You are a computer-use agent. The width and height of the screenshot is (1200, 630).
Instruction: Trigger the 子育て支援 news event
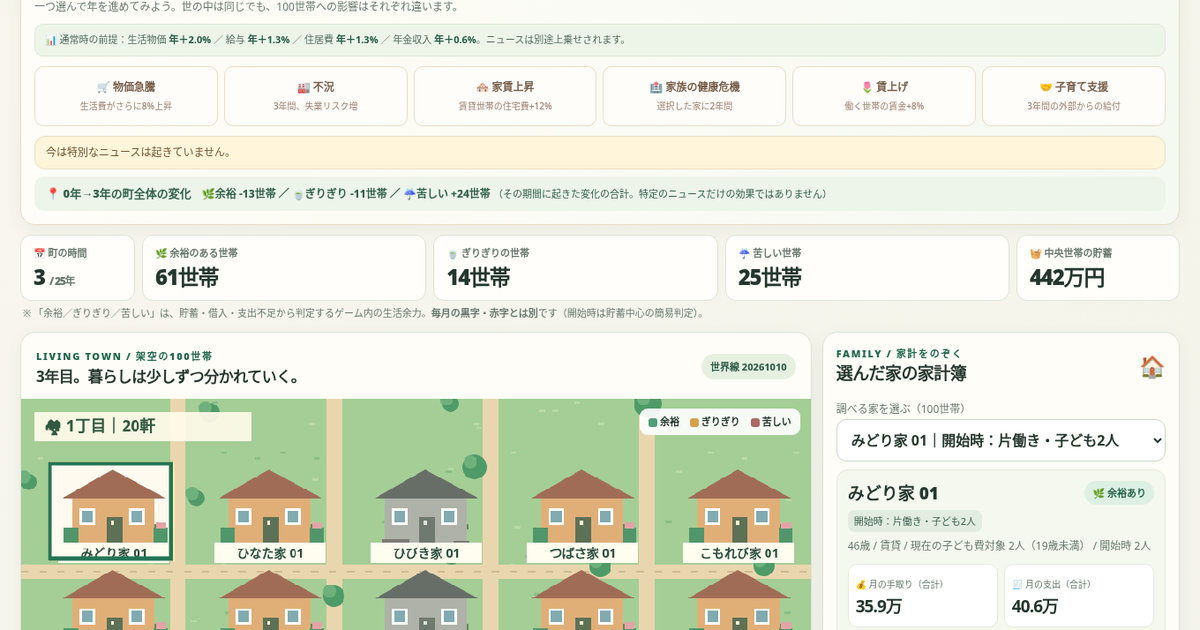tap(1073, 96)
